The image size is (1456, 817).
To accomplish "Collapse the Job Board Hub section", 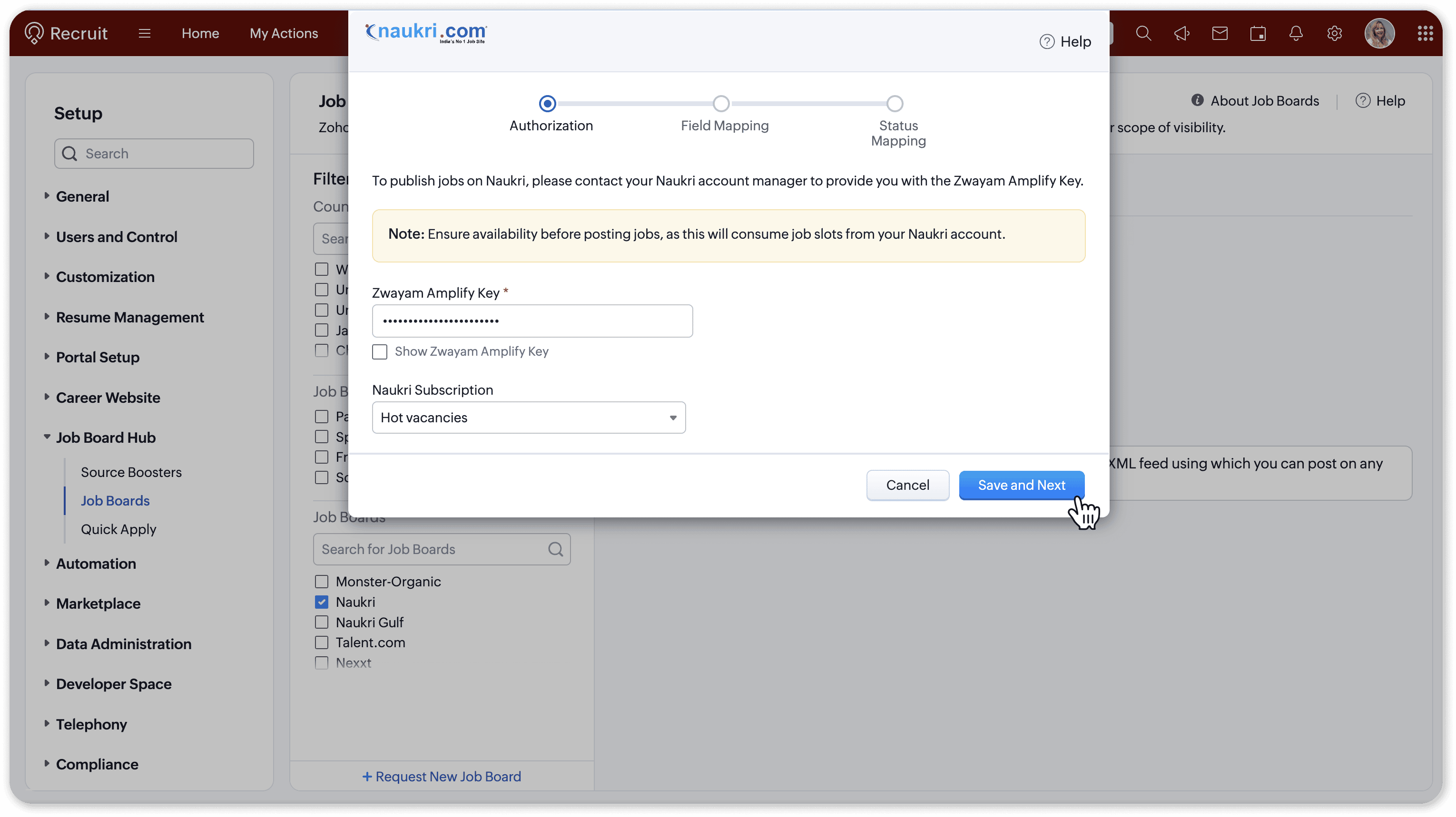I will [47, 437].
